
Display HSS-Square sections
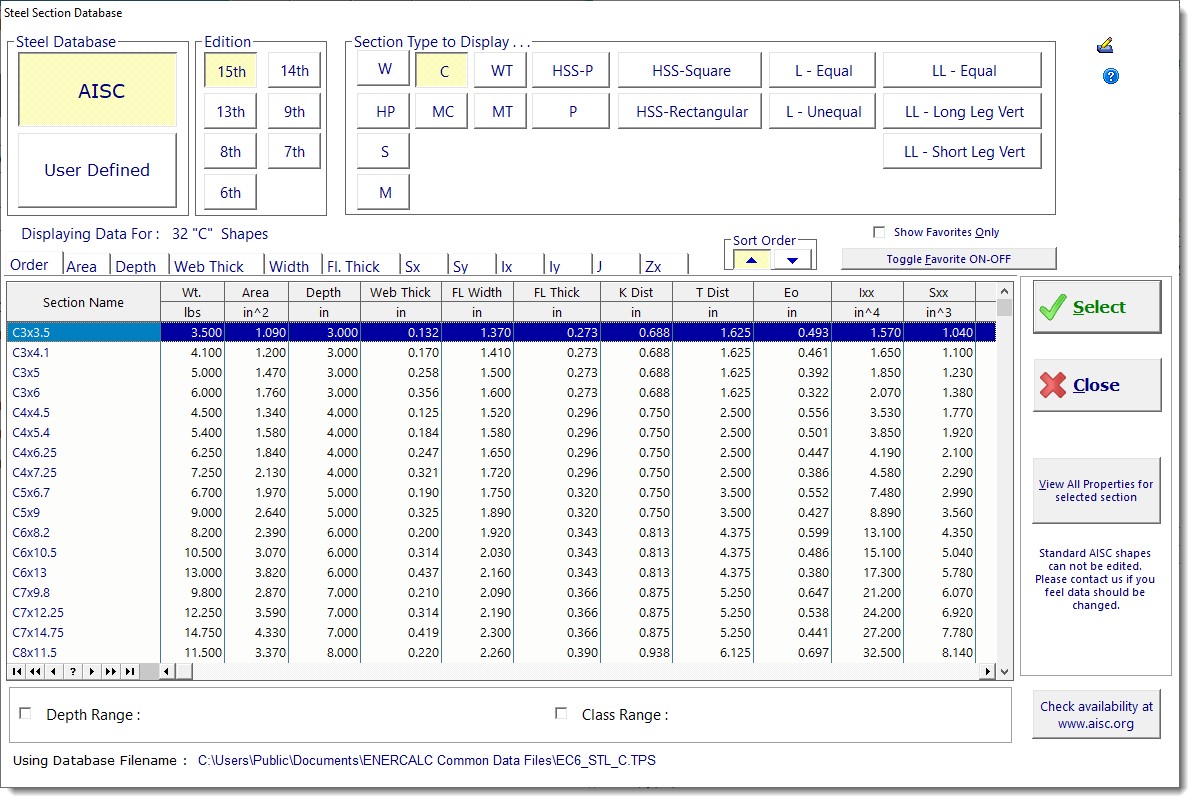point(690,71)
